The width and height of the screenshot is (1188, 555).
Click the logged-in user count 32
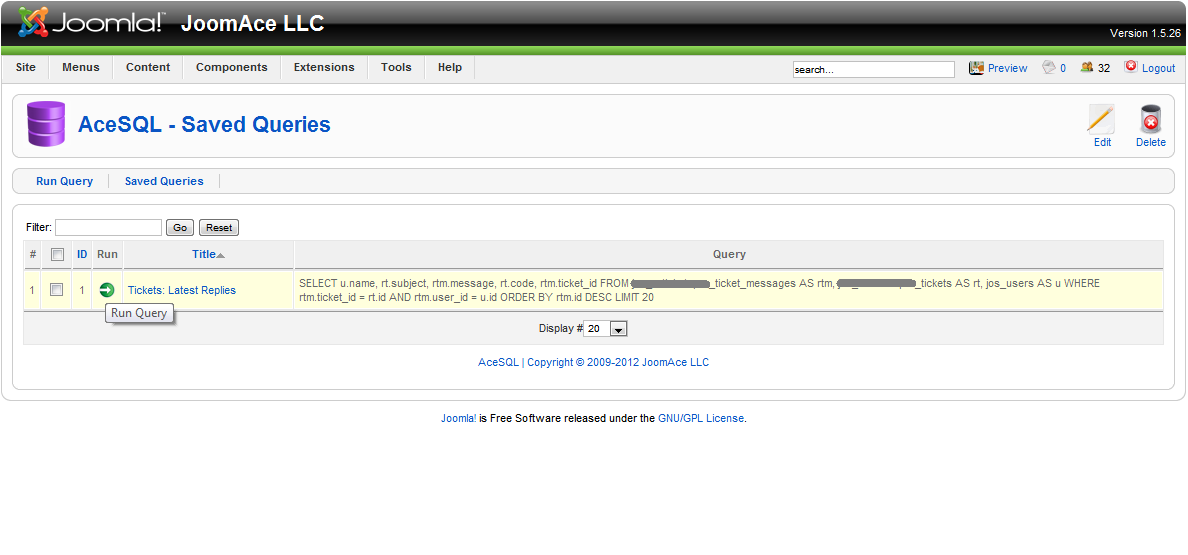coord(1104,68)
